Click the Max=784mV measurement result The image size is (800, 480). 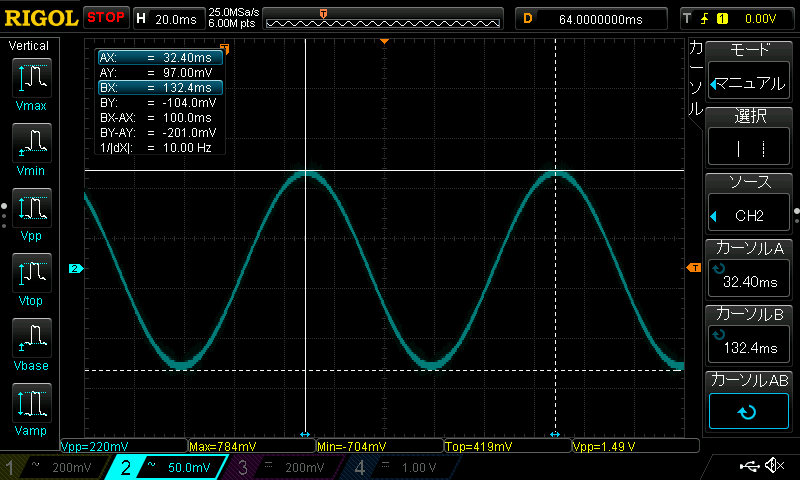pyautogui.click(x=252, y=446)
